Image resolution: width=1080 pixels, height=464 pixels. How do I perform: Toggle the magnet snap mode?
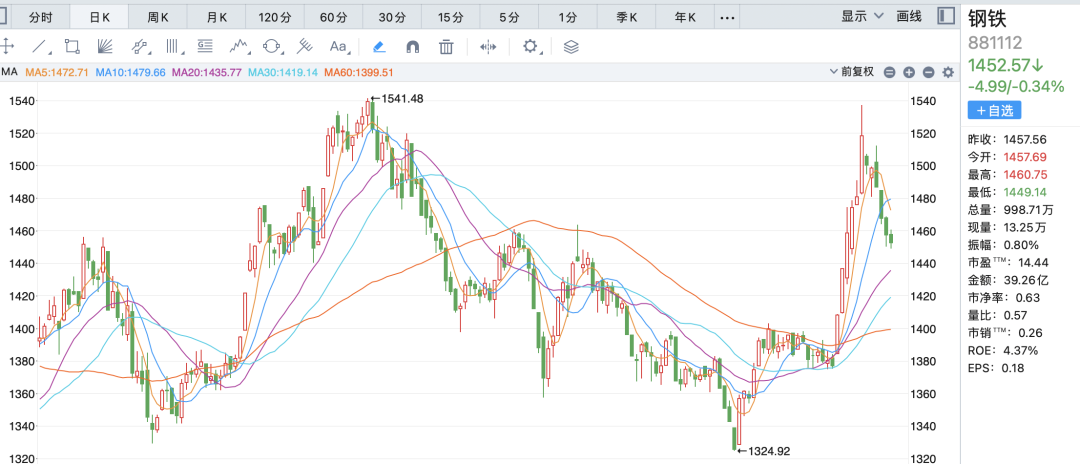[412, 46]
